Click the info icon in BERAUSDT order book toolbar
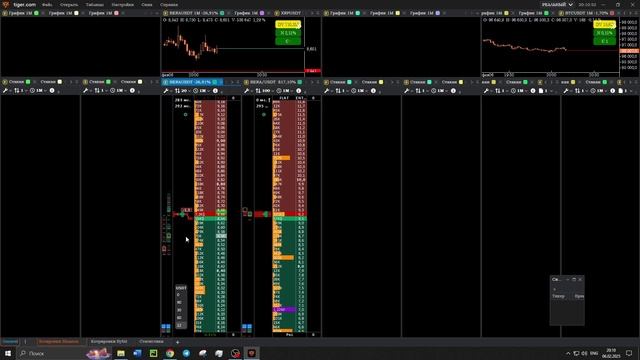Image resolution: width=640 pixels, height=360 pixels. point(215,91)
